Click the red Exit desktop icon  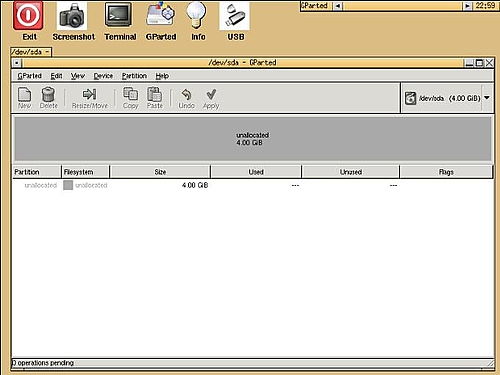(28, 16)
